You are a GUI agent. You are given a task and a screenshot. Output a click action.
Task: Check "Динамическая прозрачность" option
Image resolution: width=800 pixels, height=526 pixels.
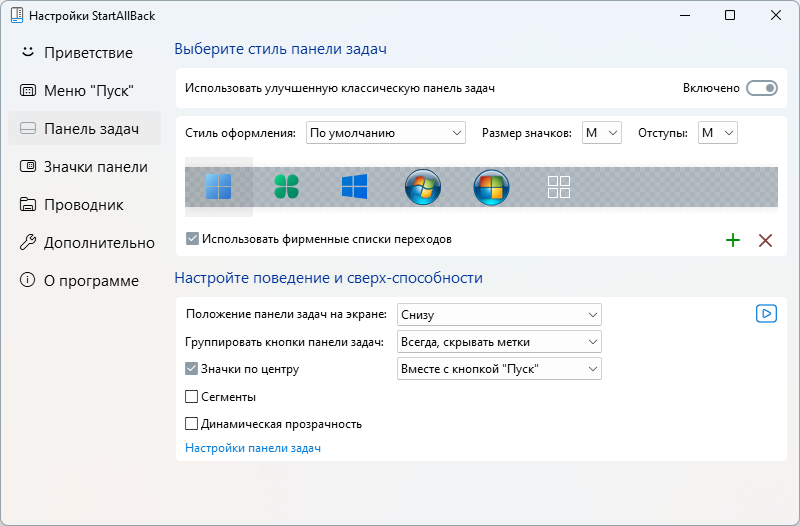191,423
